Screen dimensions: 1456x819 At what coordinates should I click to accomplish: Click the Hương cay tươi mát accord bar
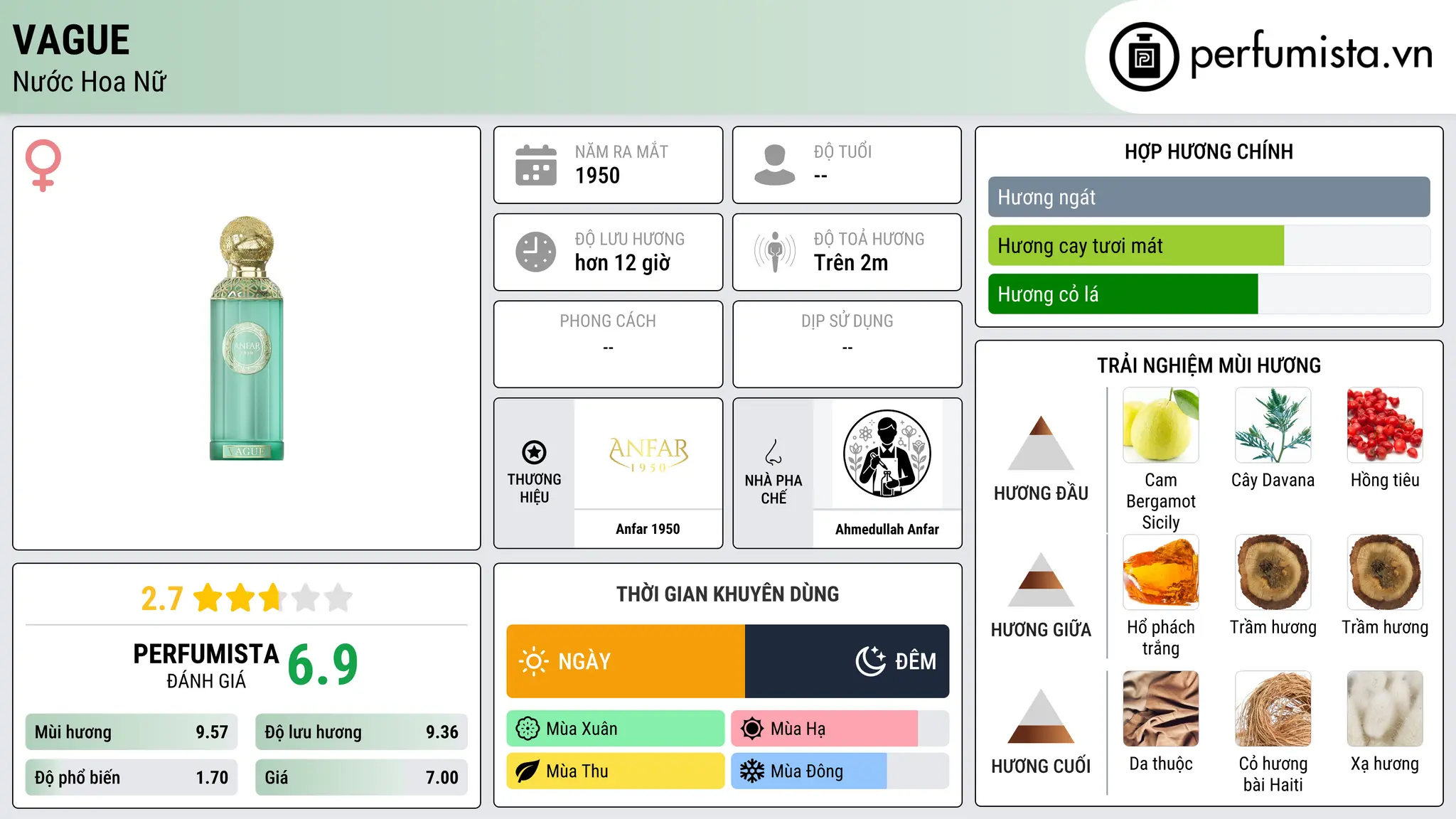(x=1209, y=246)
